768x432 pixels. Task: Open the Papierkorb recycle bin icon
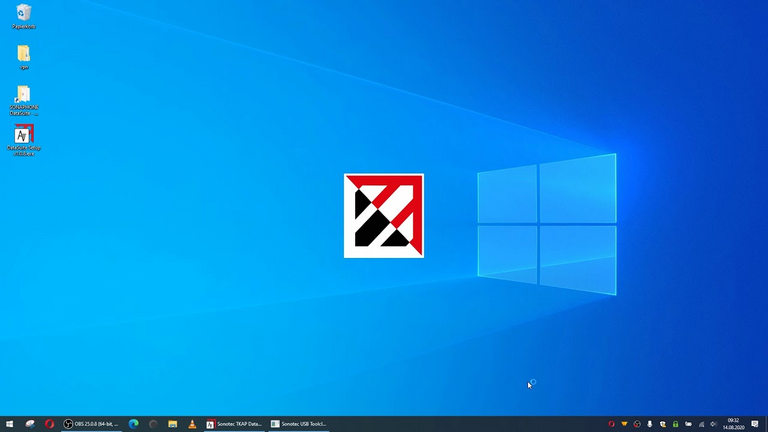24,13
